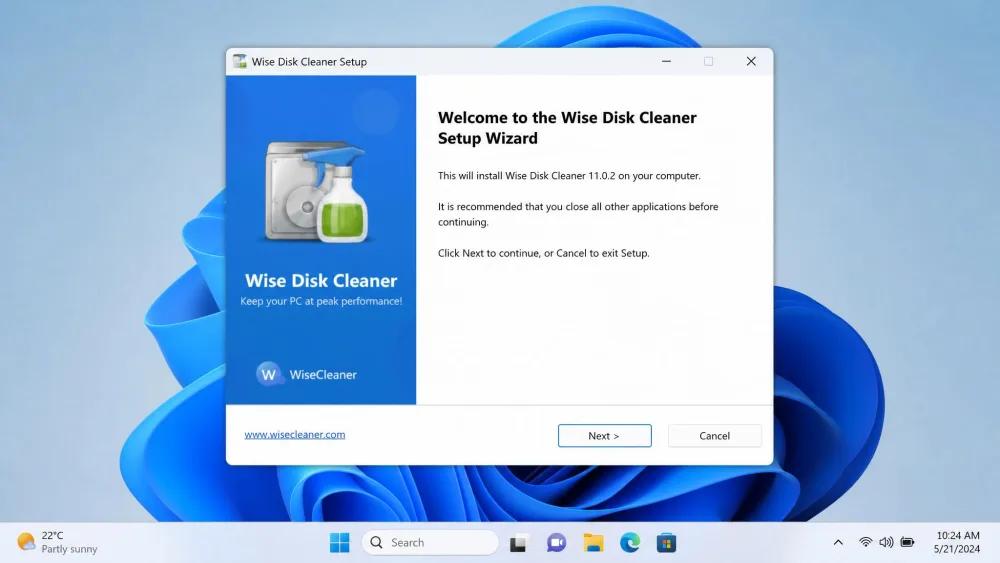Launch the Chat app from taskbar
Screen dimensions: 1000x563
(x=556, y=543)
